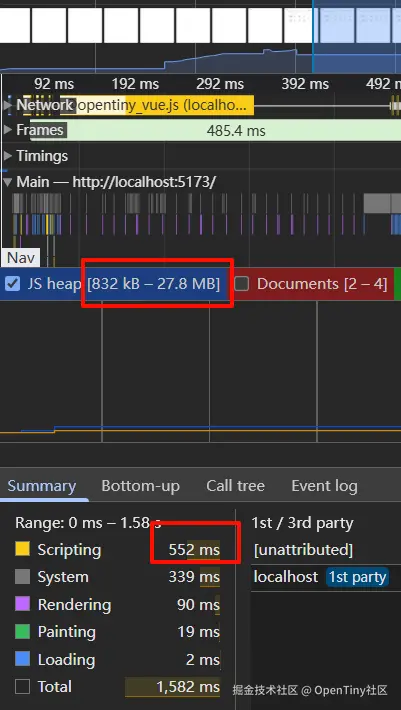
Task: Switch to the Bottom-up tab
Action: (140, 486)
